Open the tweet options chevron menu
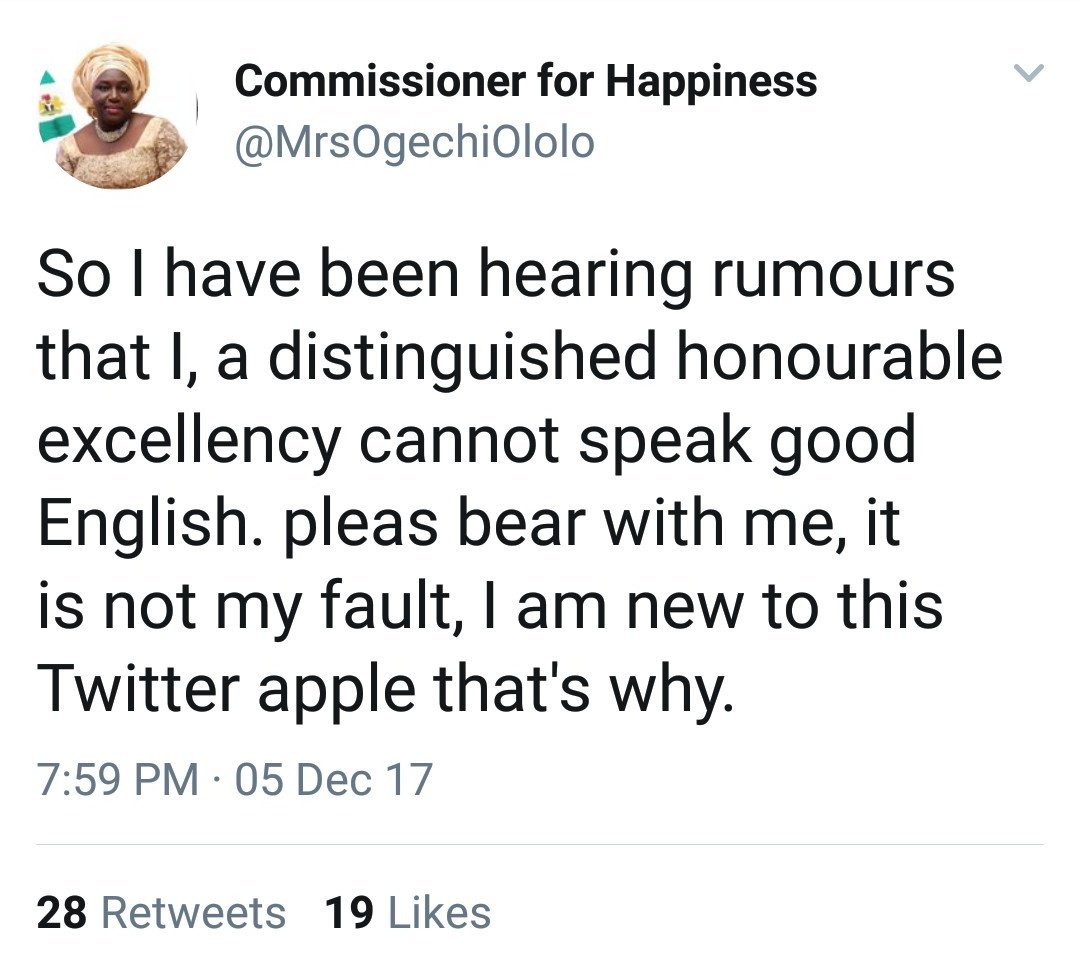 1029,72
